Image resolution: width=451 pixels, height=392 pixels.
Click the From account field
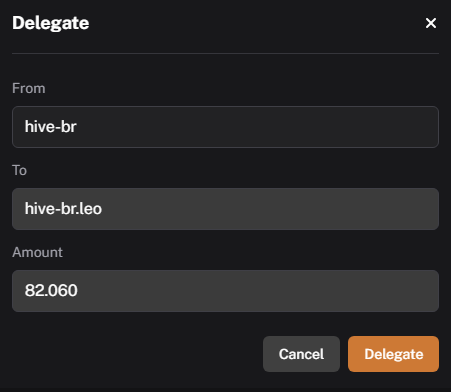225,127
